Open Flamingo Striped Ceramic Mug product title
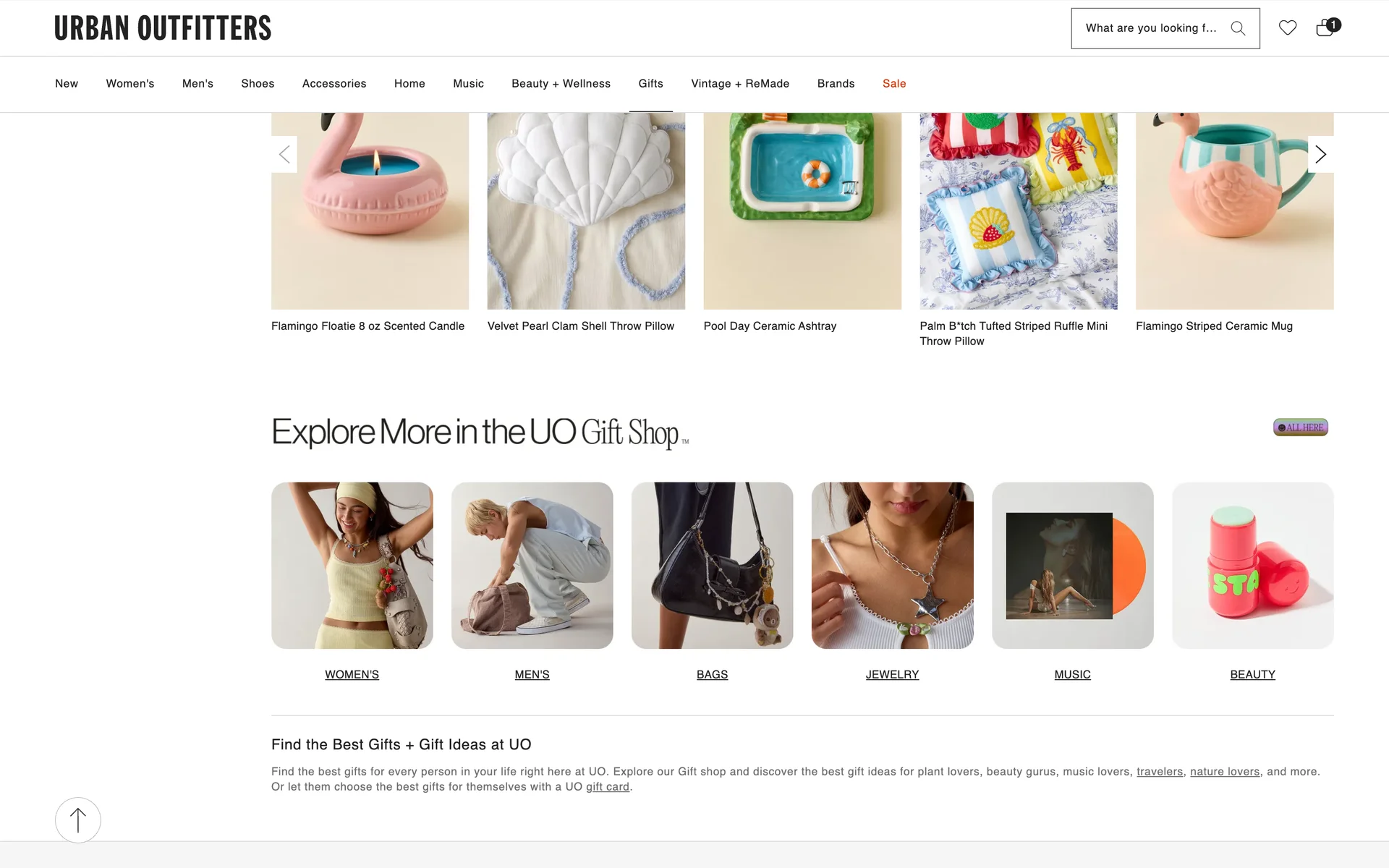Viewport: 1389px width, 868px height. pyautogui.click(x=1214, y=326)
